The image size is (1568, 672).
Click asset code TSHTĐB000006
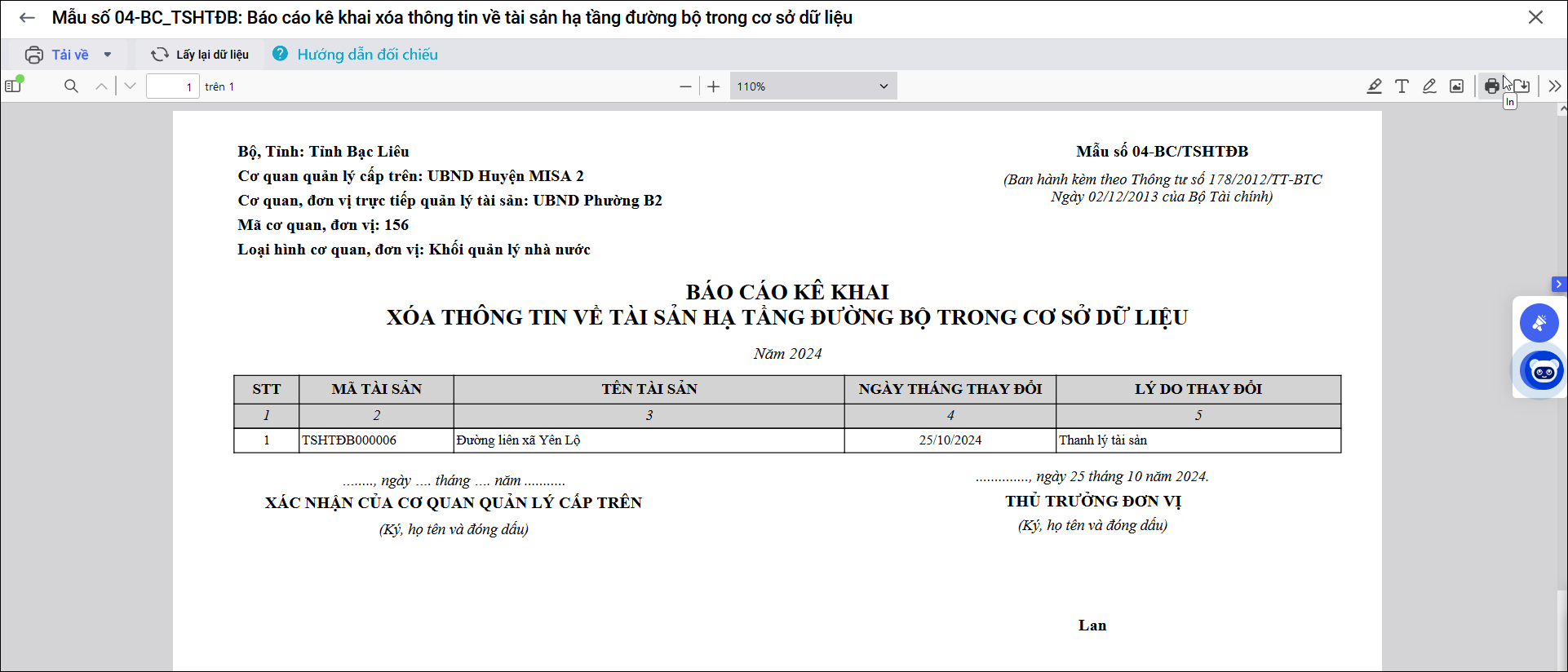349,440
